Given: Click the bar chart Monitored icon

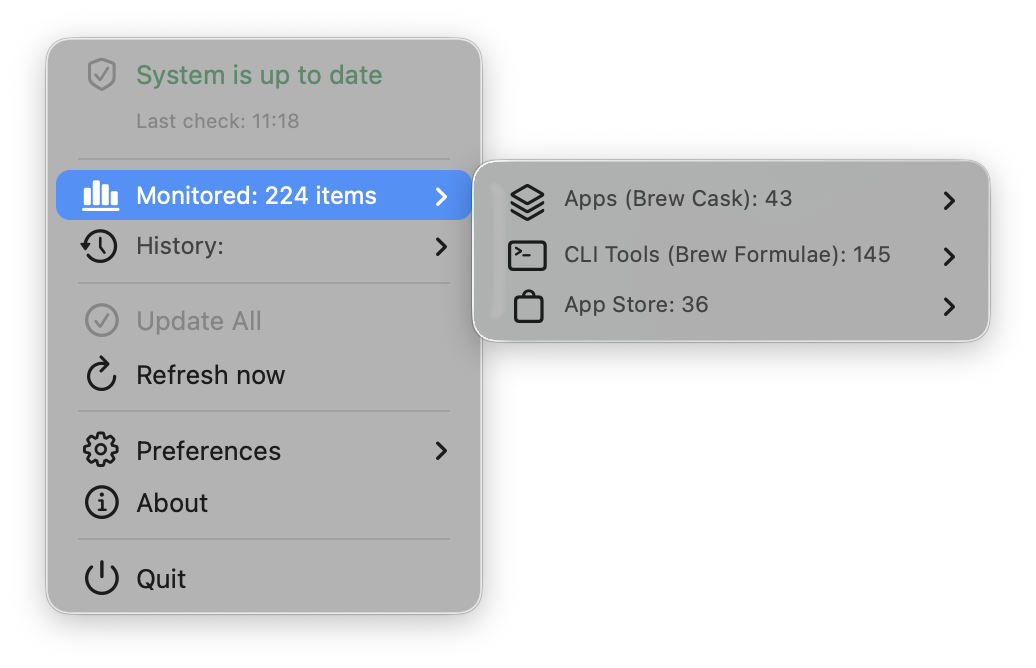Looking at the screenshot, I should tap(101, 195).
